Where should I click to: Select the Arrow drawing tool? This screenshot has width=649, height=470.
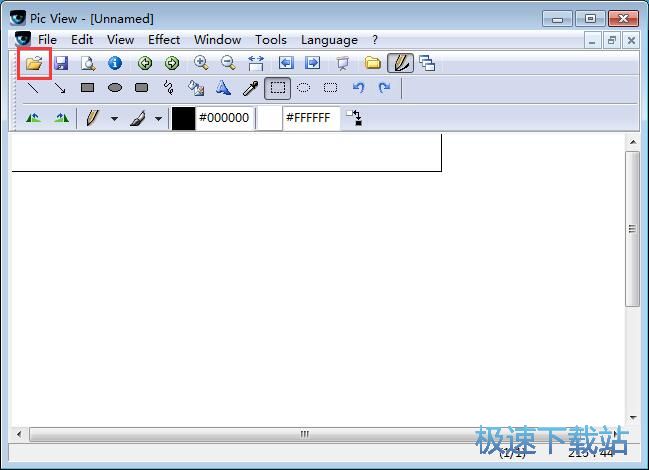(60, 88)
